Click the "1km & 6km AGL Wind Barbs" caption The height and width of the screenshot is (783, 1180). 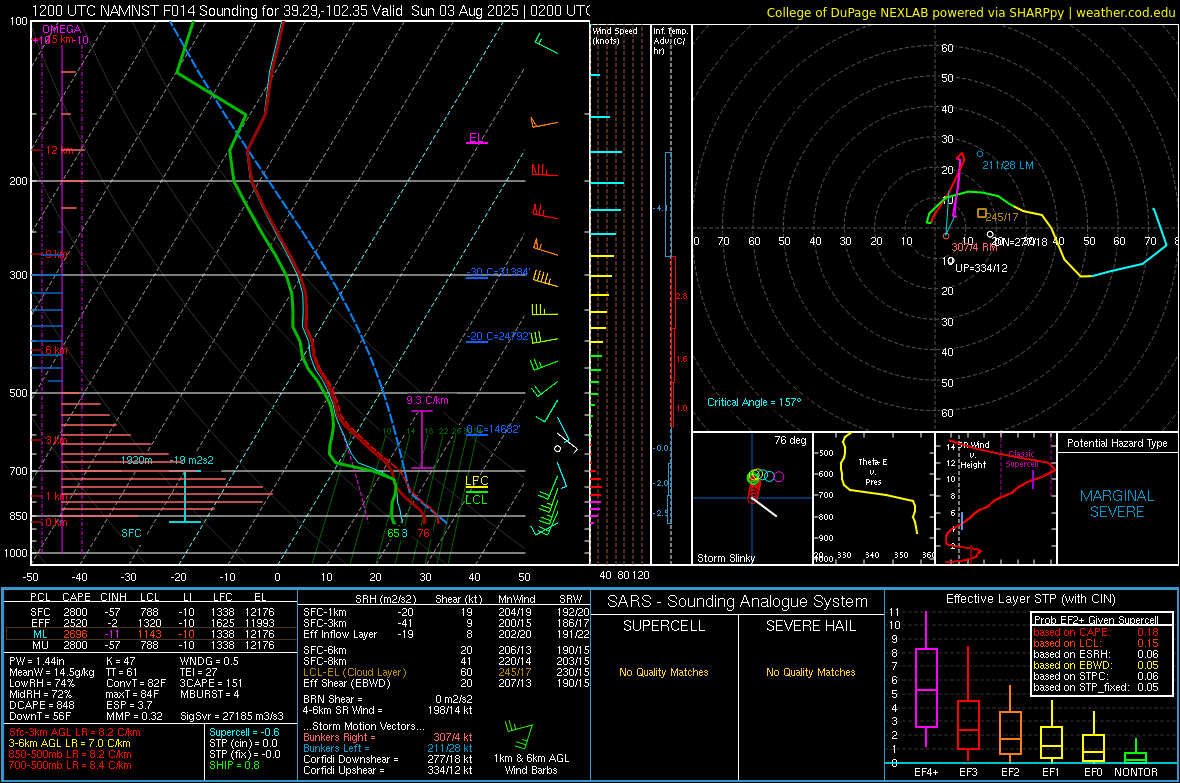pyautogui.click(x=531, y=764)
